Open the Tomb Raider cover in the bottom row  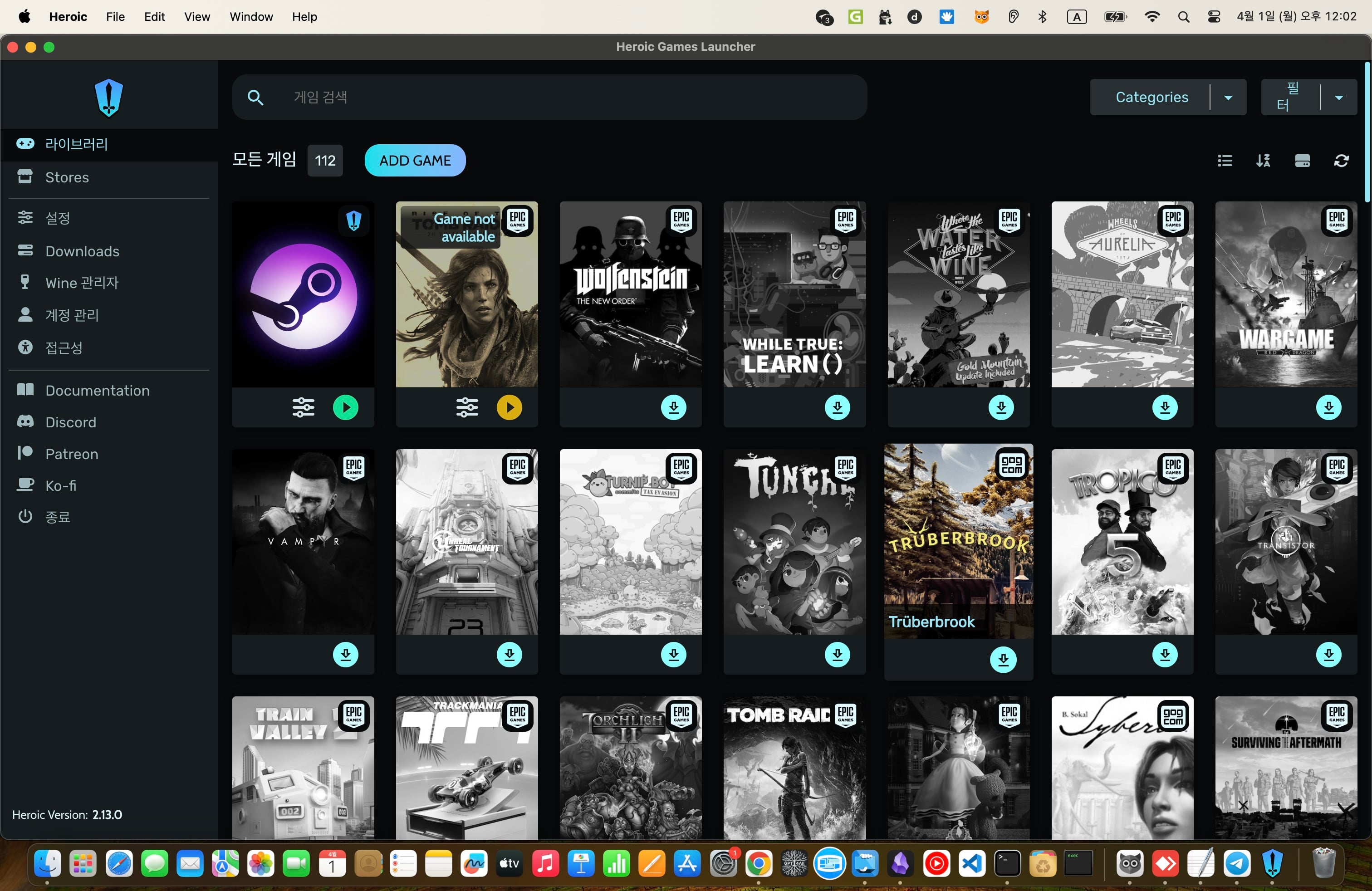coord(794,768)
